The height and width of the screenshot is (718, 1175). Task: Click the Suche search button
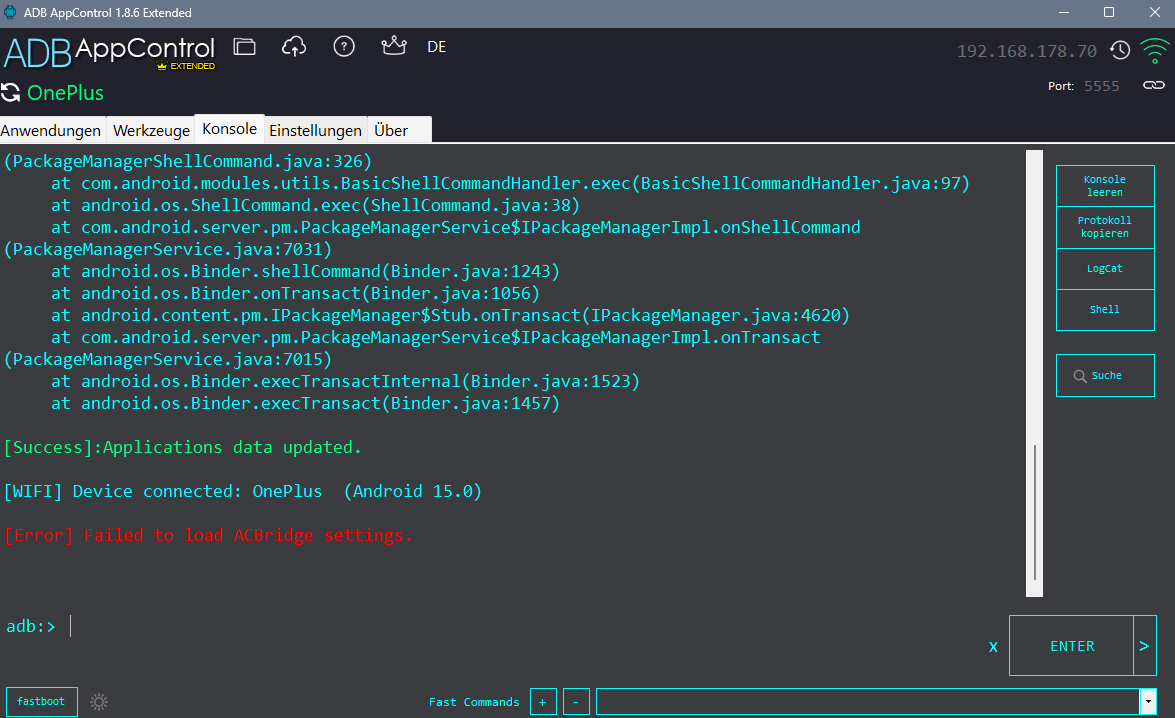(1105, 375)
